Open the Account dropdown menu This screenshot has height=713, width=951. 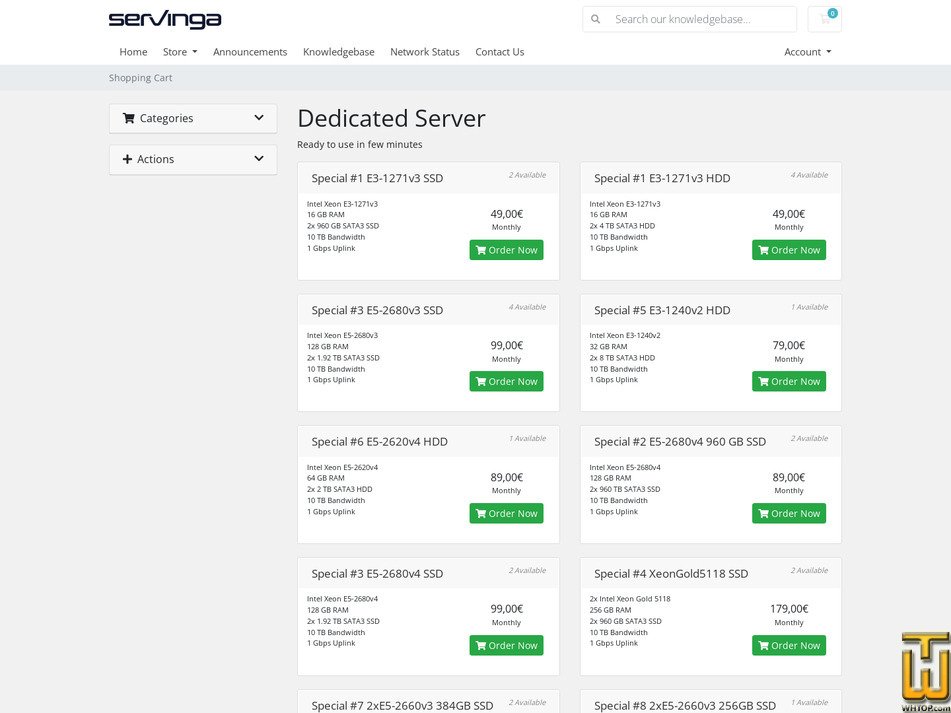pyautogui.click(x=807, y=51)
